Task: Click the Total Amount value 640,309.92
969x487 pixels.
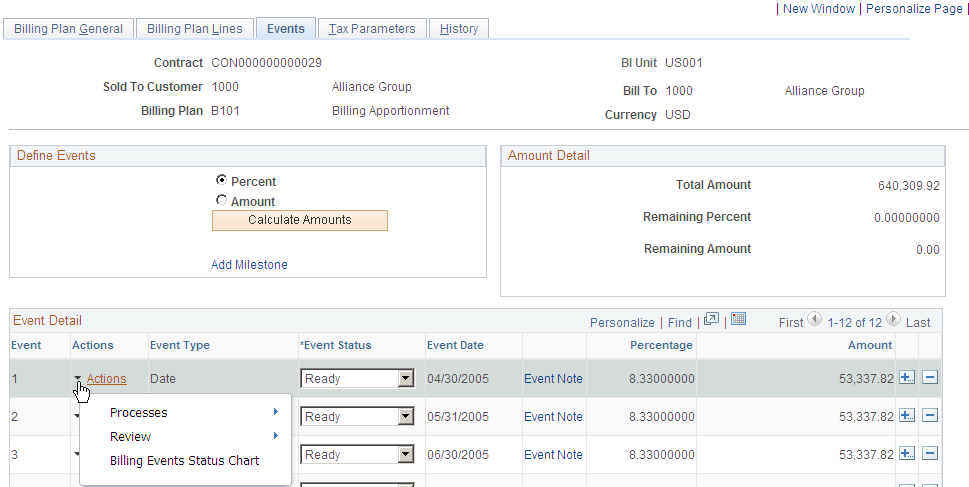Action: click(908, 185)
